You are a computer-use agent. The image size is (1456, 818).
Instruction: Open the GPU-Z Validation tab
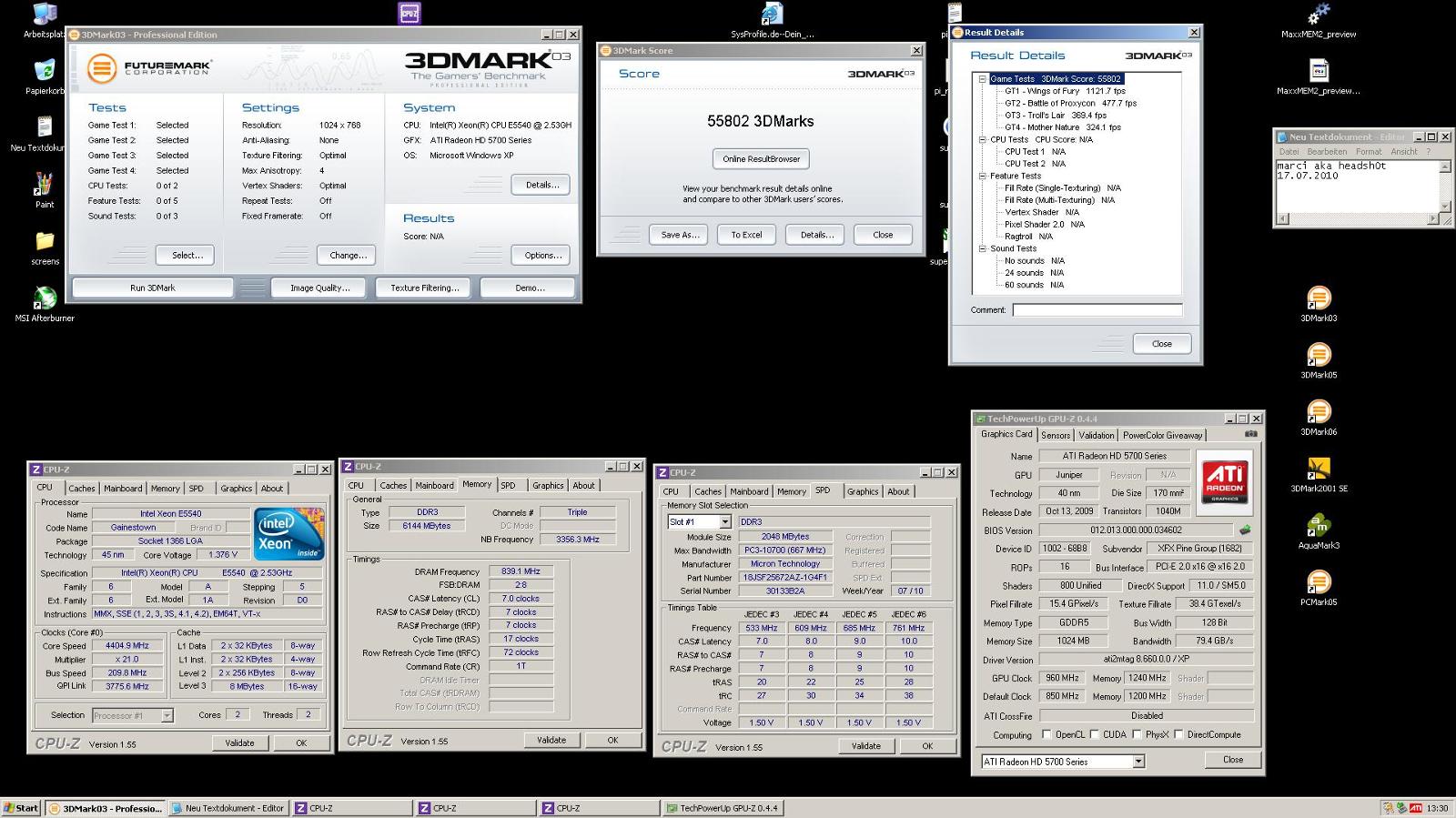click(x=1097, y=436)
